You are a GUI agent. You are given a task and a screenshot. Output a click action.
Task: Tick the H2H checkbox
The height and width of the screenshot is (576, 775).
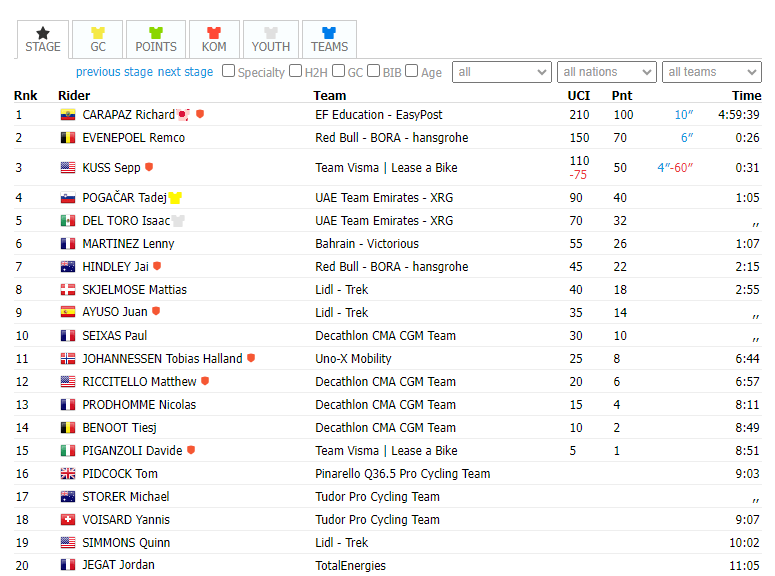pos(296,71)
